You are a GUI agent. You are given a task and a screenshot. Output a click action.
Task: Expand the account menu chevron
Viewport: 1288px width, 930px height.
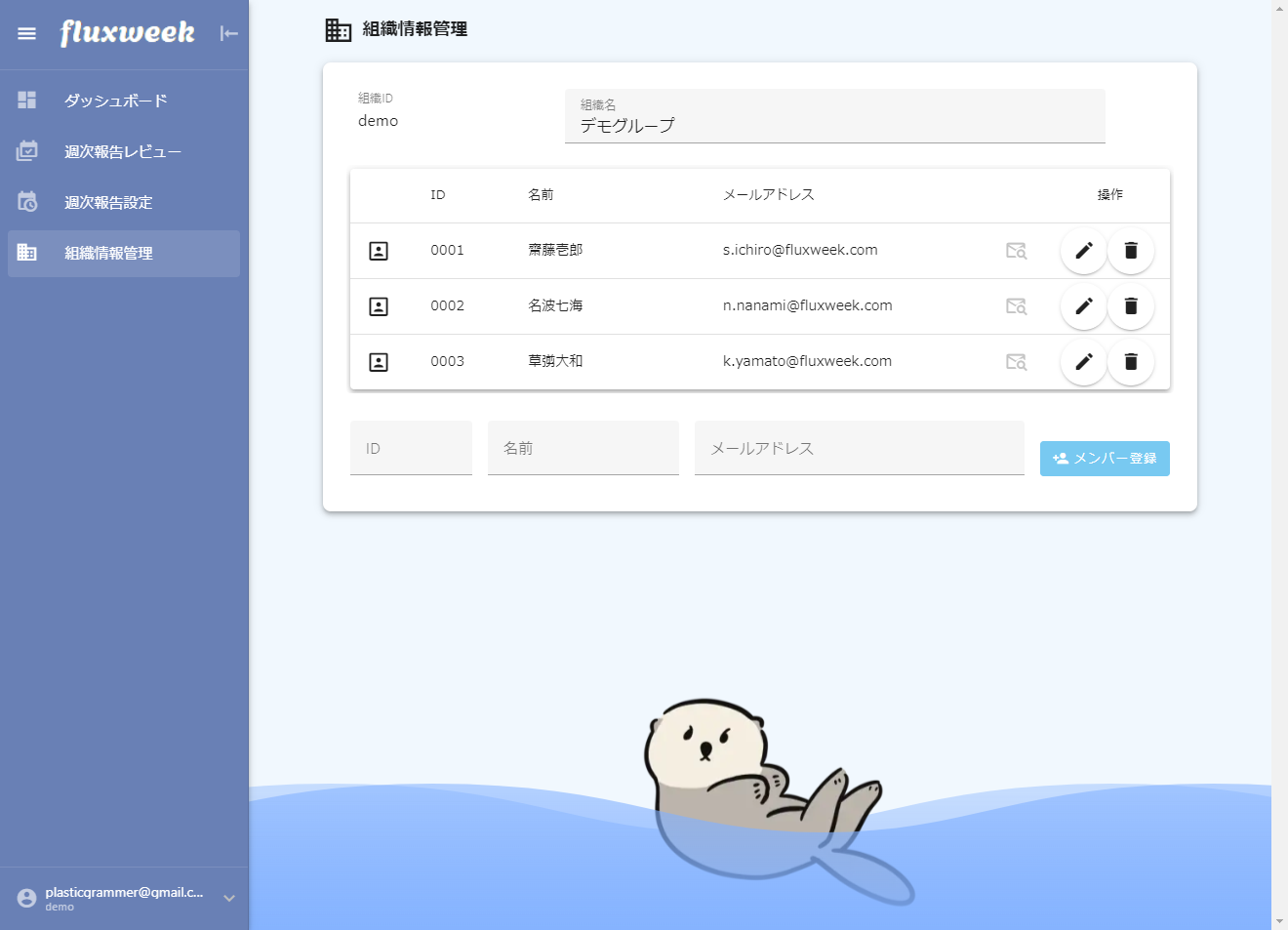[x=229, y=898]
